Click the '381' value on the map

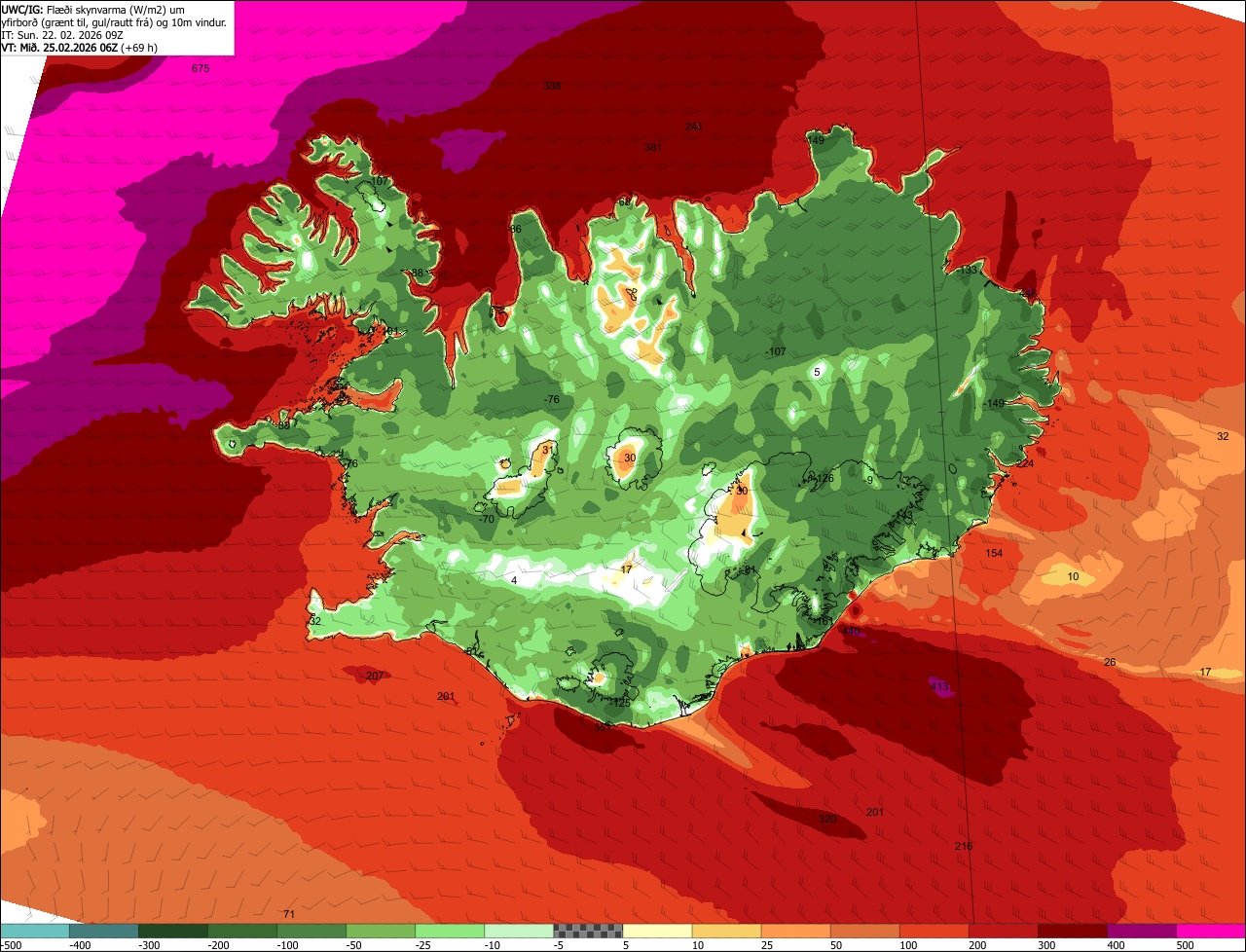[x=653, y=147]
